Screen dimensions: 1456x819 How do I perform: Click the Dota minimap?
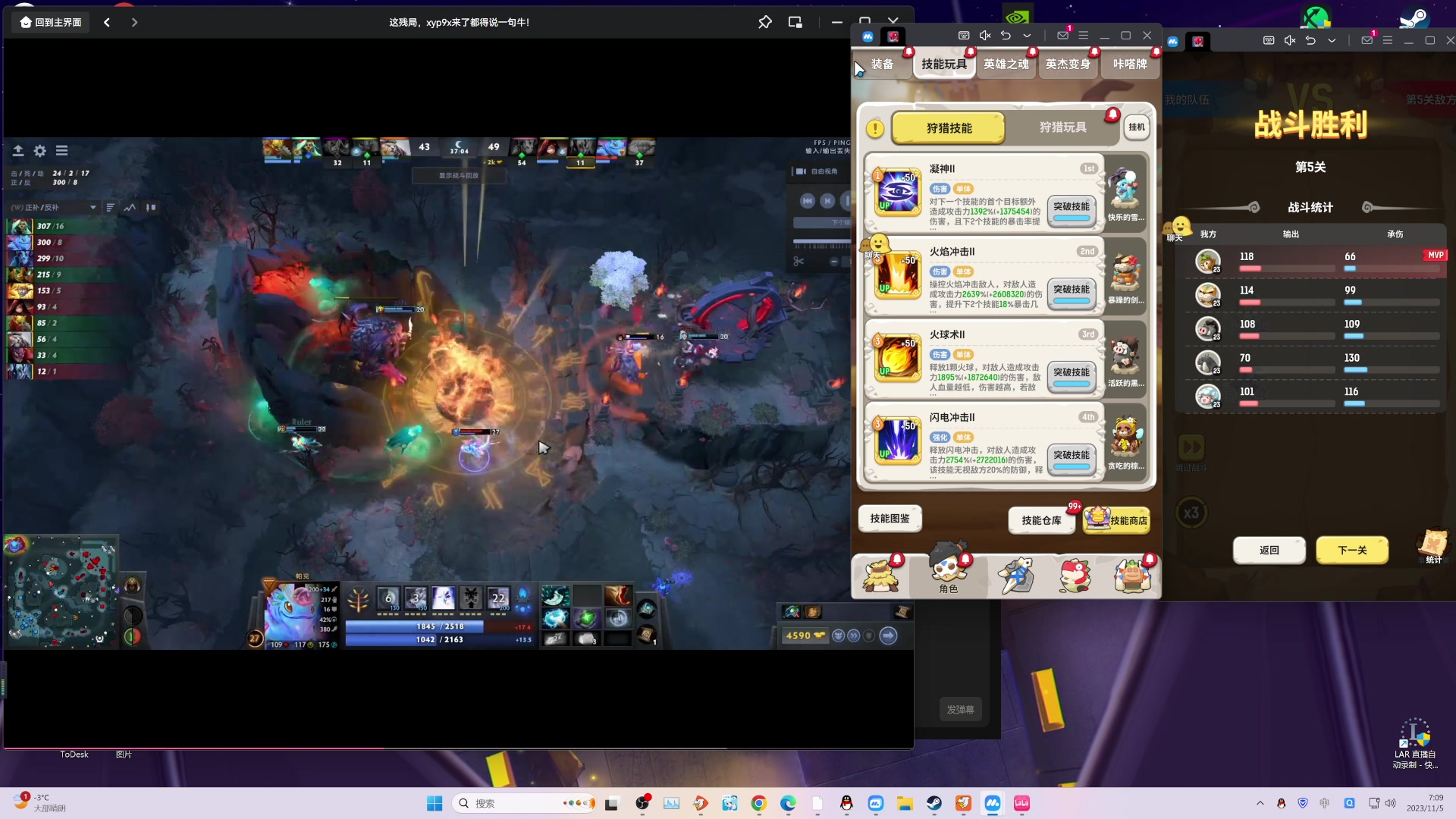pos(61,592)
